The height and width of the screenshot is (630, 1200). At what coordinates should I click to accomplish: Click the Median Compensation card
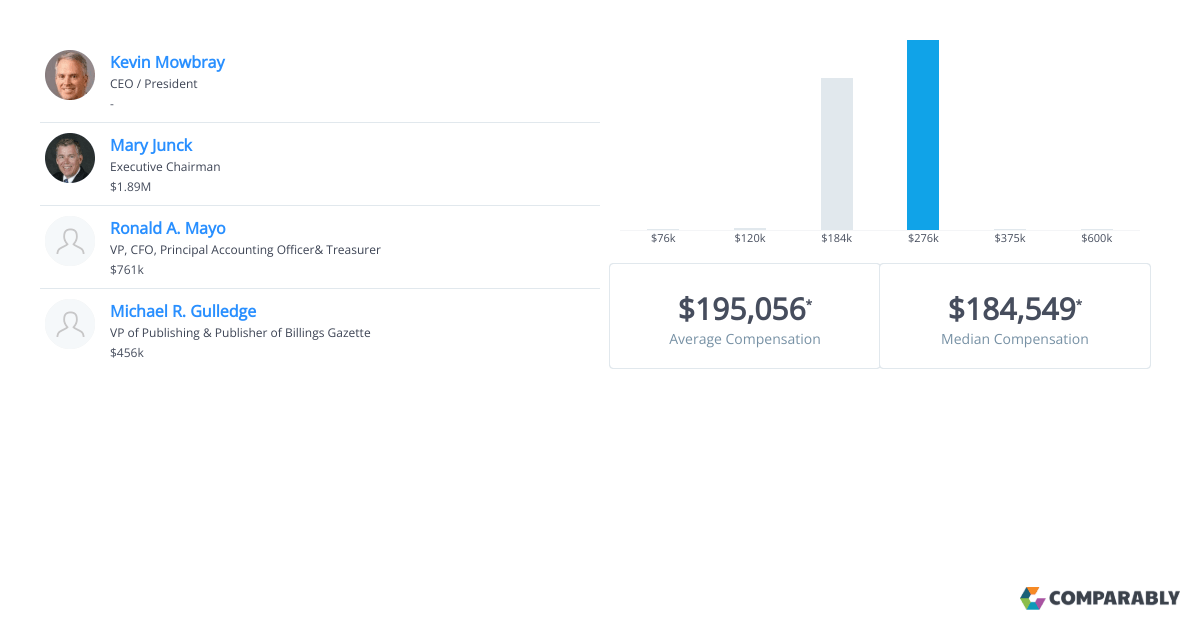[x=1014, y=316]
